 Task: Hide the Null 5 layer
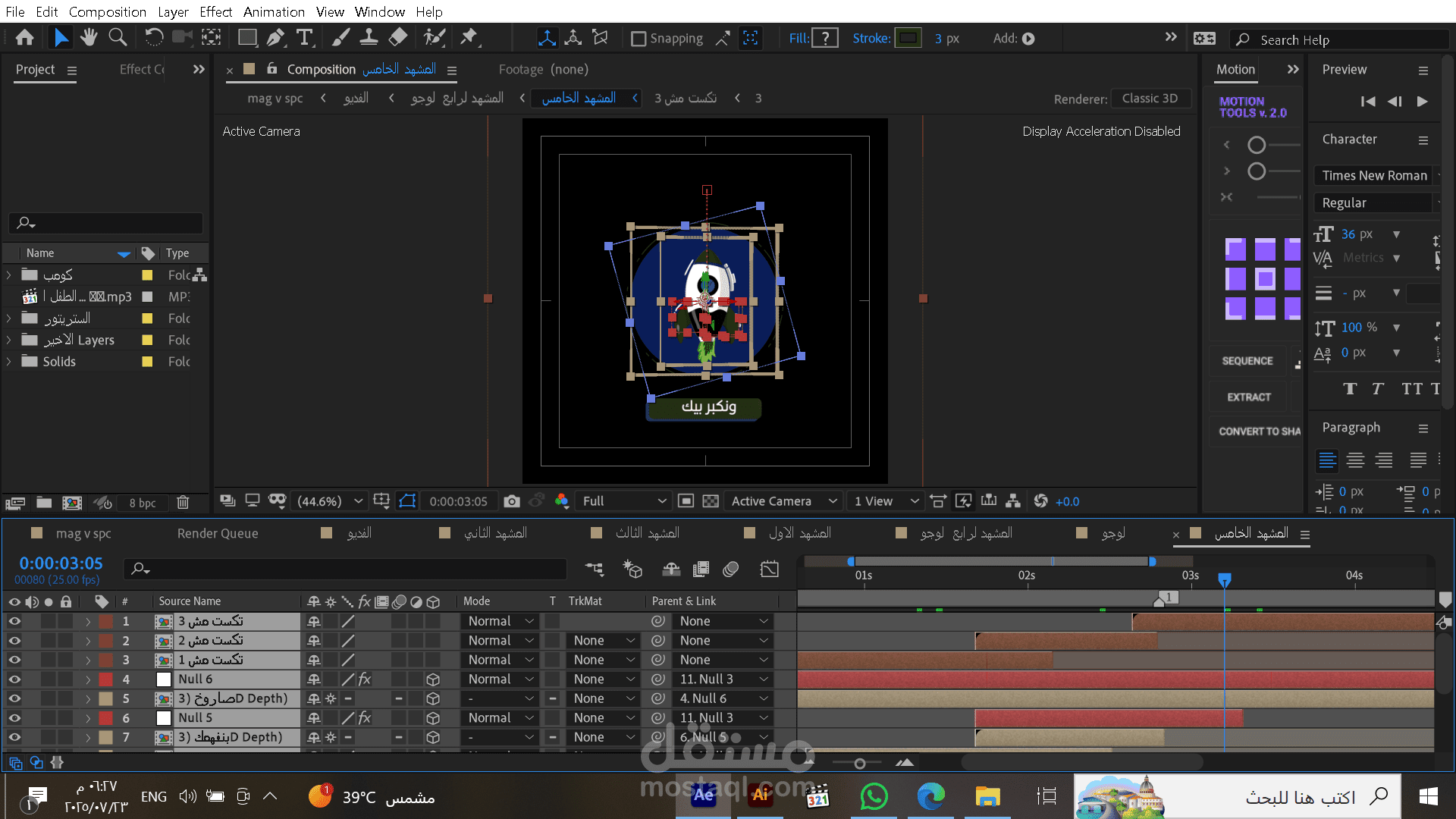(x=14, y=718)
